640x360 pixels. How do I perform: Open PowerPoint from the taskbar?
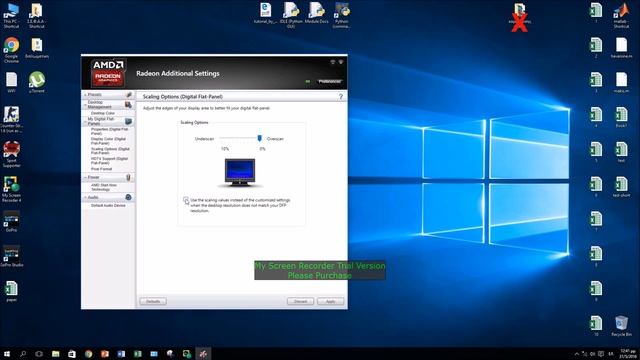coord(105,354)
